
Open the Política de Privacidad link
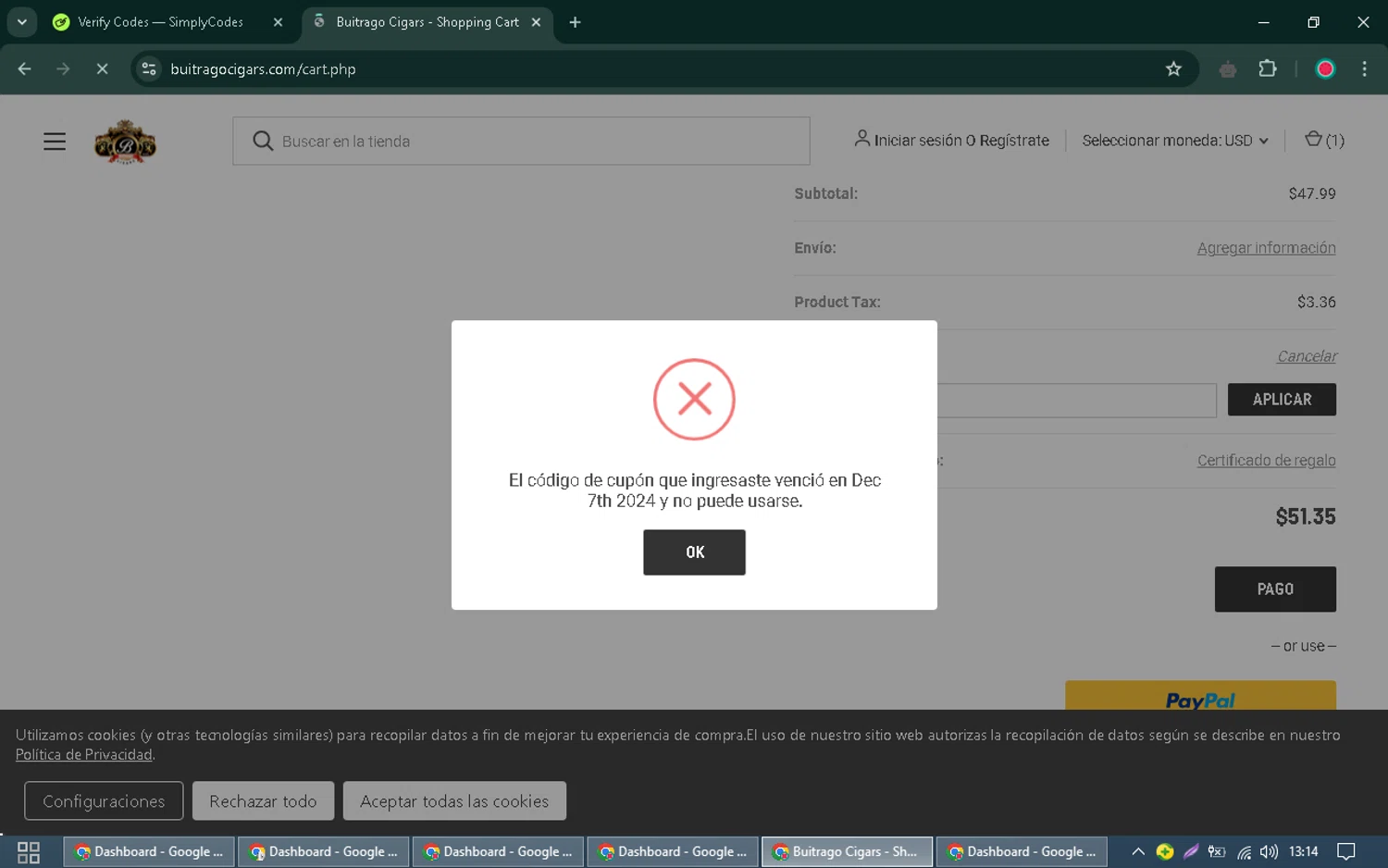pos(84,755)
